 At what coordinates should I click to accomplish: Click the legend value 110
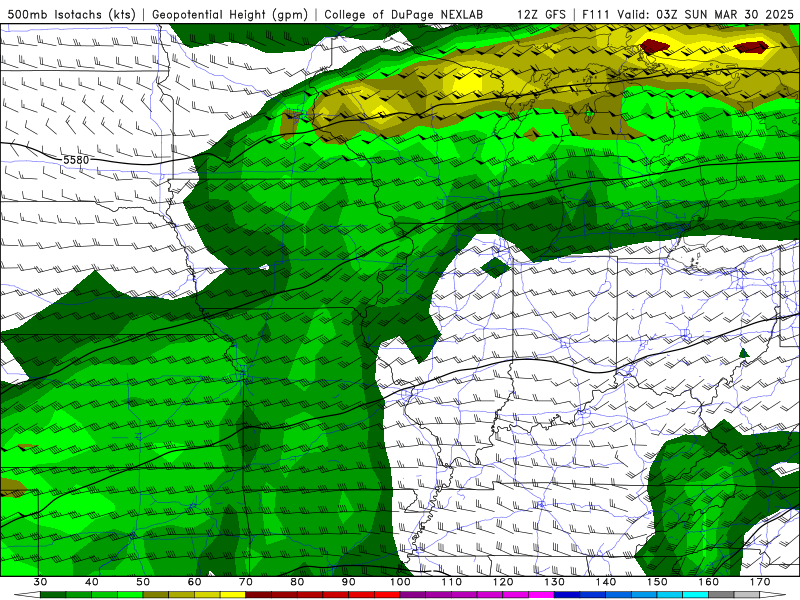click(x=452, y=582)
